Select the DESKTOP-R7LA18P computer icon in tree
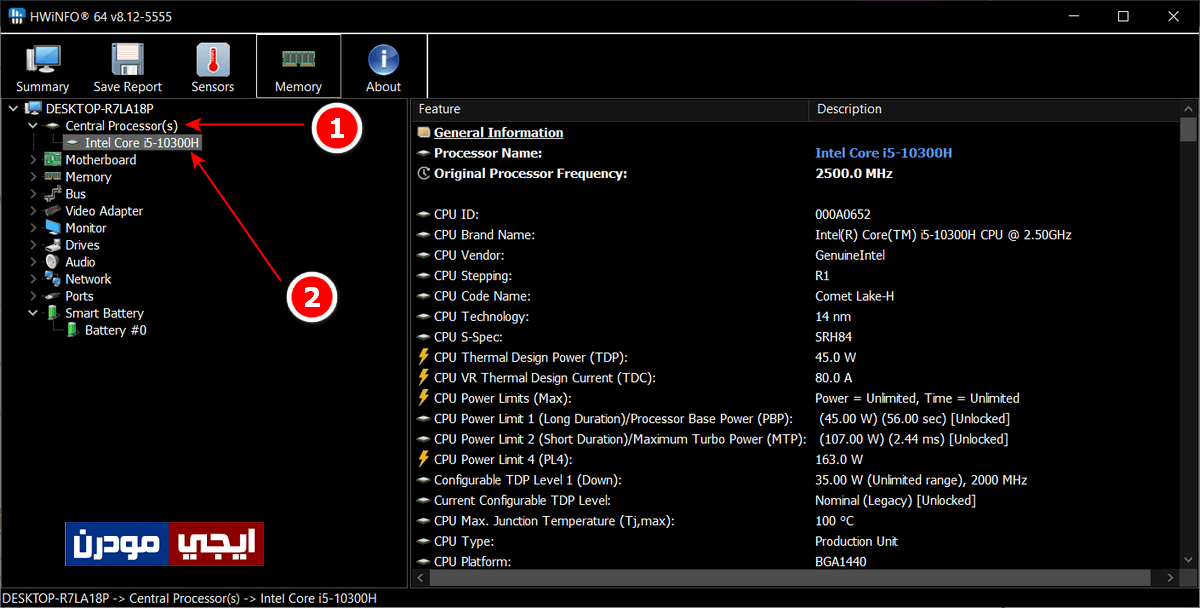 [x=33, y=108]
